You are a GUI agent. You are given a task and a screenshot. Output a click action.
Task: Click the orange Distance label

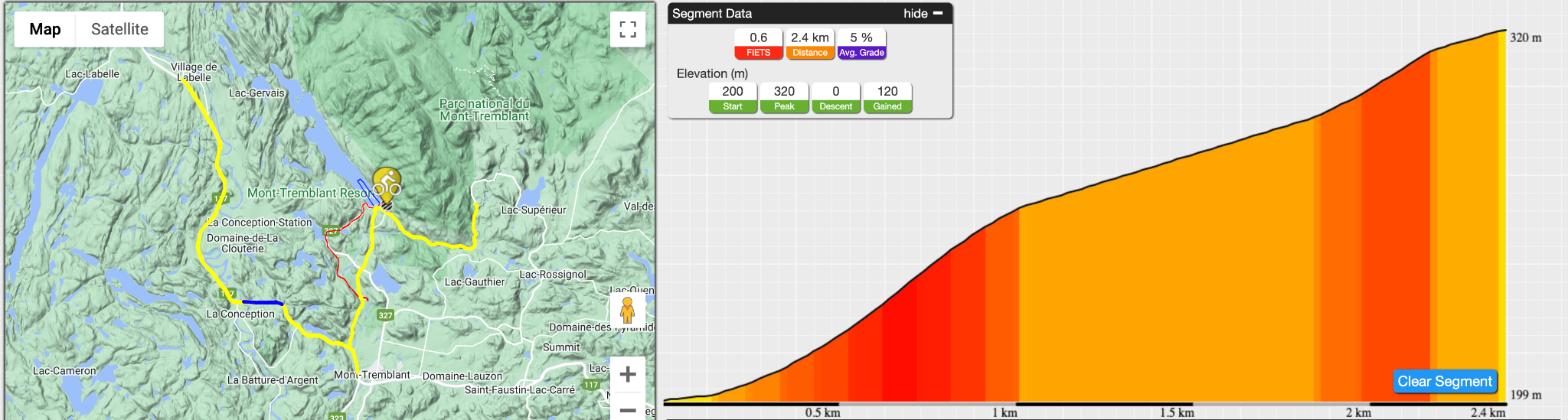point(810,53)
